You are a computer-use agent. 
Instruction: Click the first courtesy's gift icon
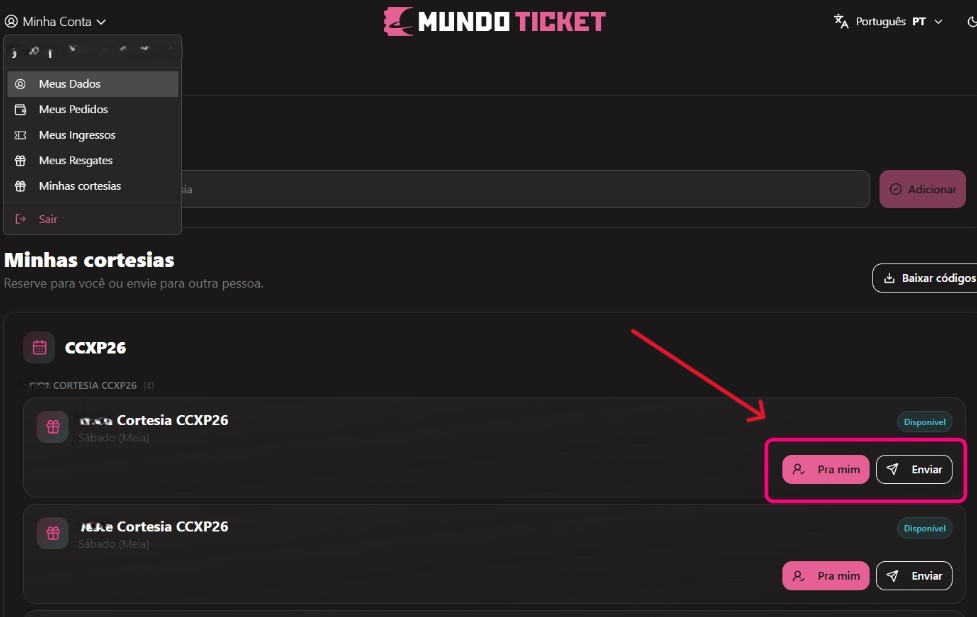pos(53,427)
